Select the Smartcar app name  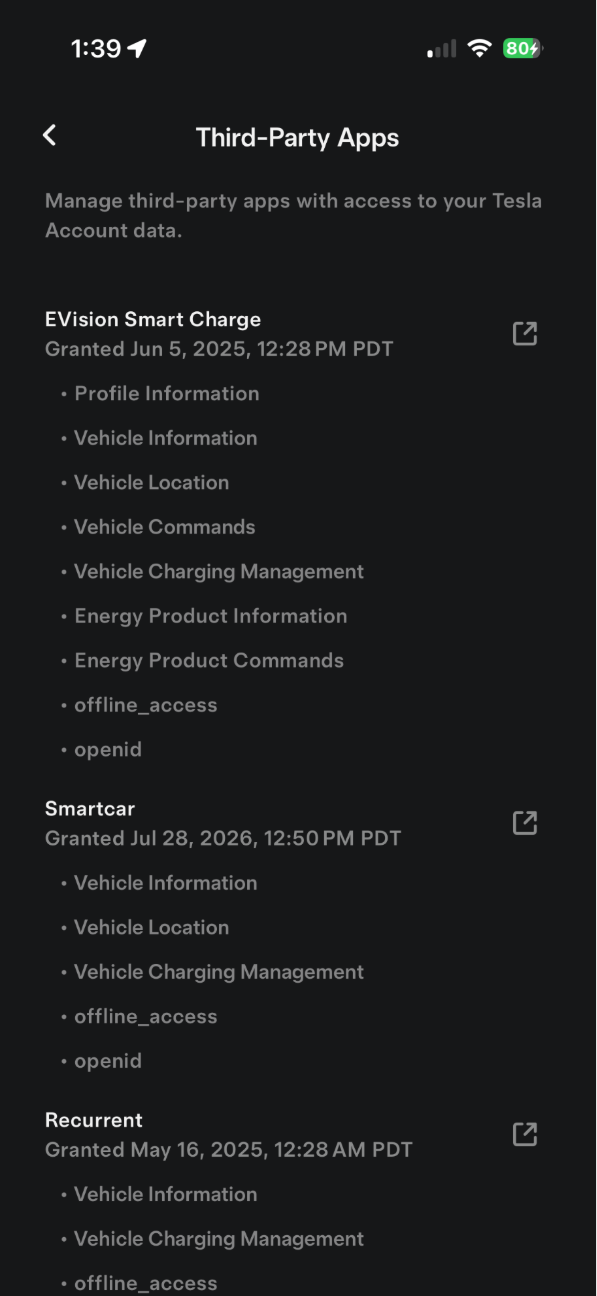pyautogui.click(x=90, y=808)
